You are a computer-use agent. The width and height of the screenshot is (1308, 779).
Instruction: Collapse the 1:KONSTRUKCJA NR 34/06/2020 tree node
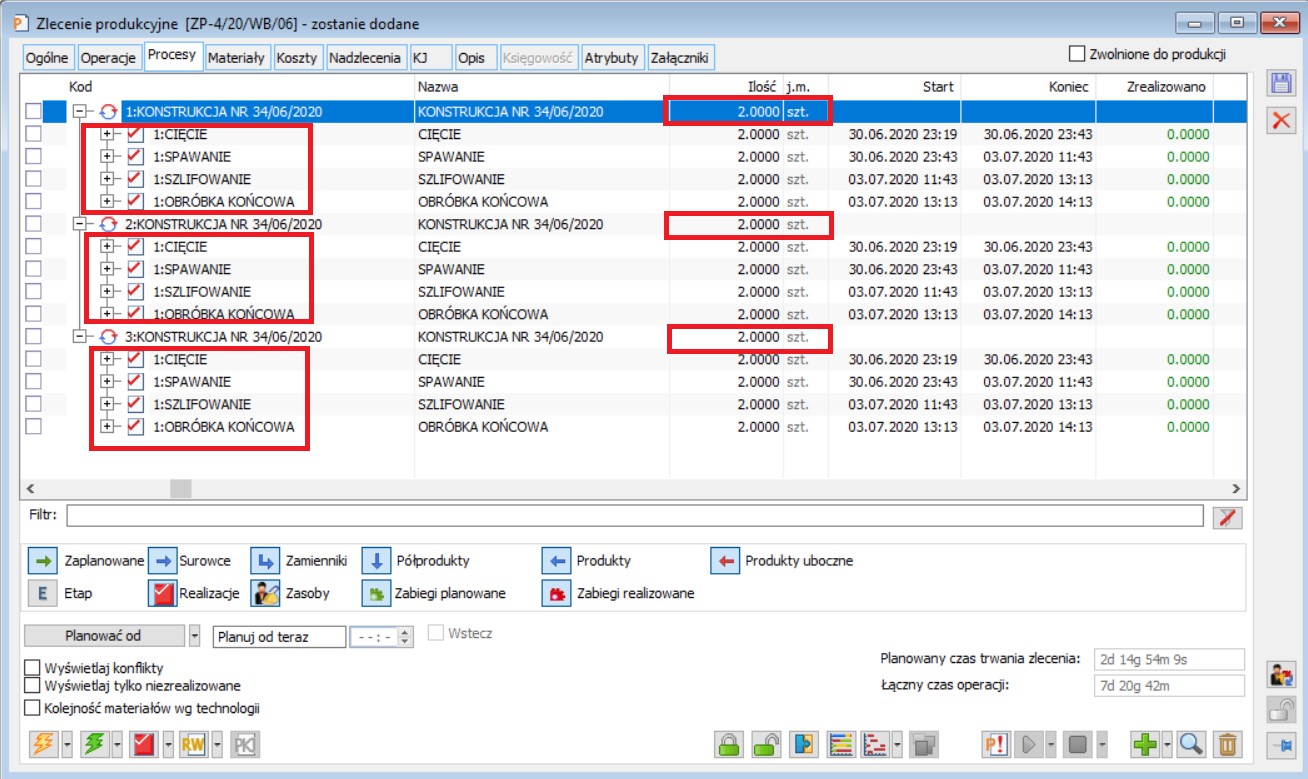tap(80, 112)
